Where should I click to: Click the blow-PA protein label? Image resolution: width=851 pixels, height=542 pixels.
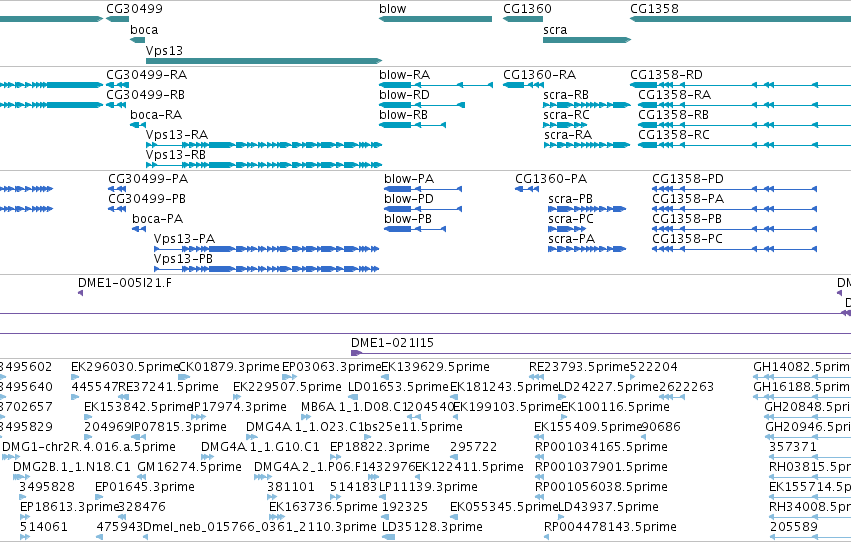click(x=409, y=179)
